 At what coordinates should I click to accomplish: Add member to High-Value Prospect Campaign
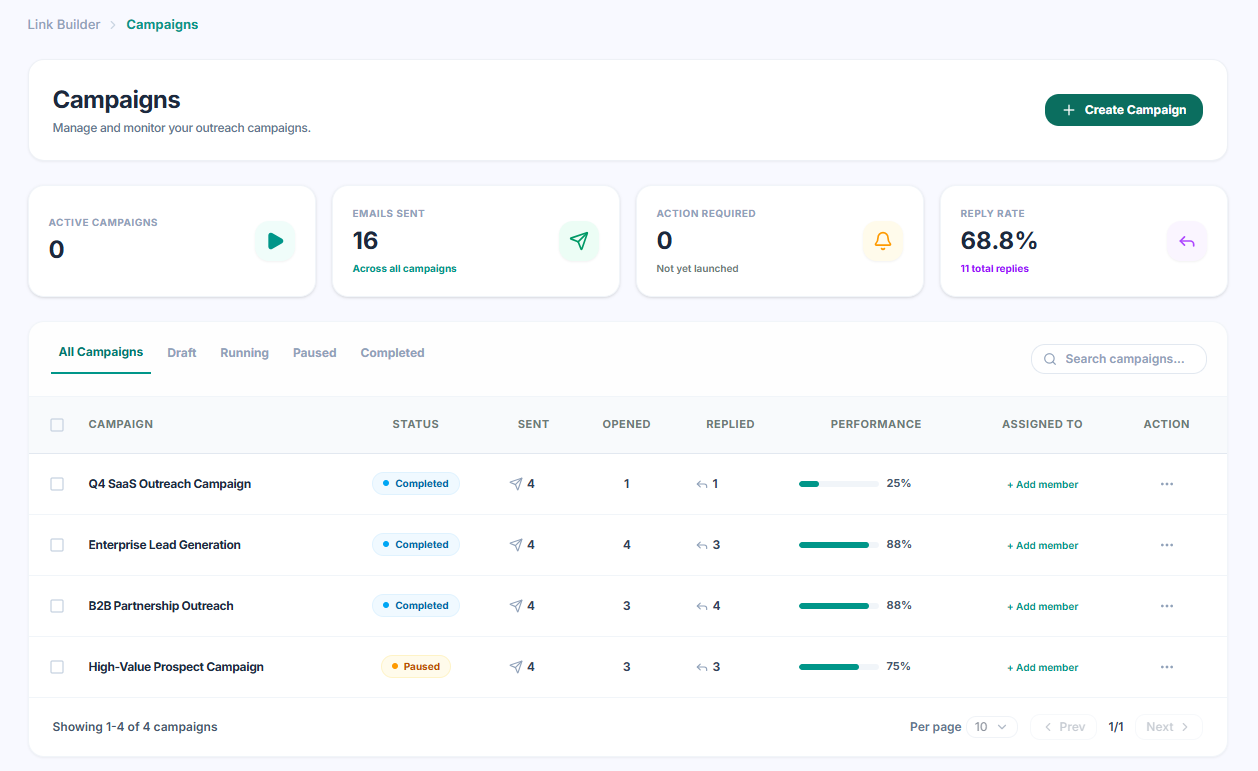(1043, 668)
